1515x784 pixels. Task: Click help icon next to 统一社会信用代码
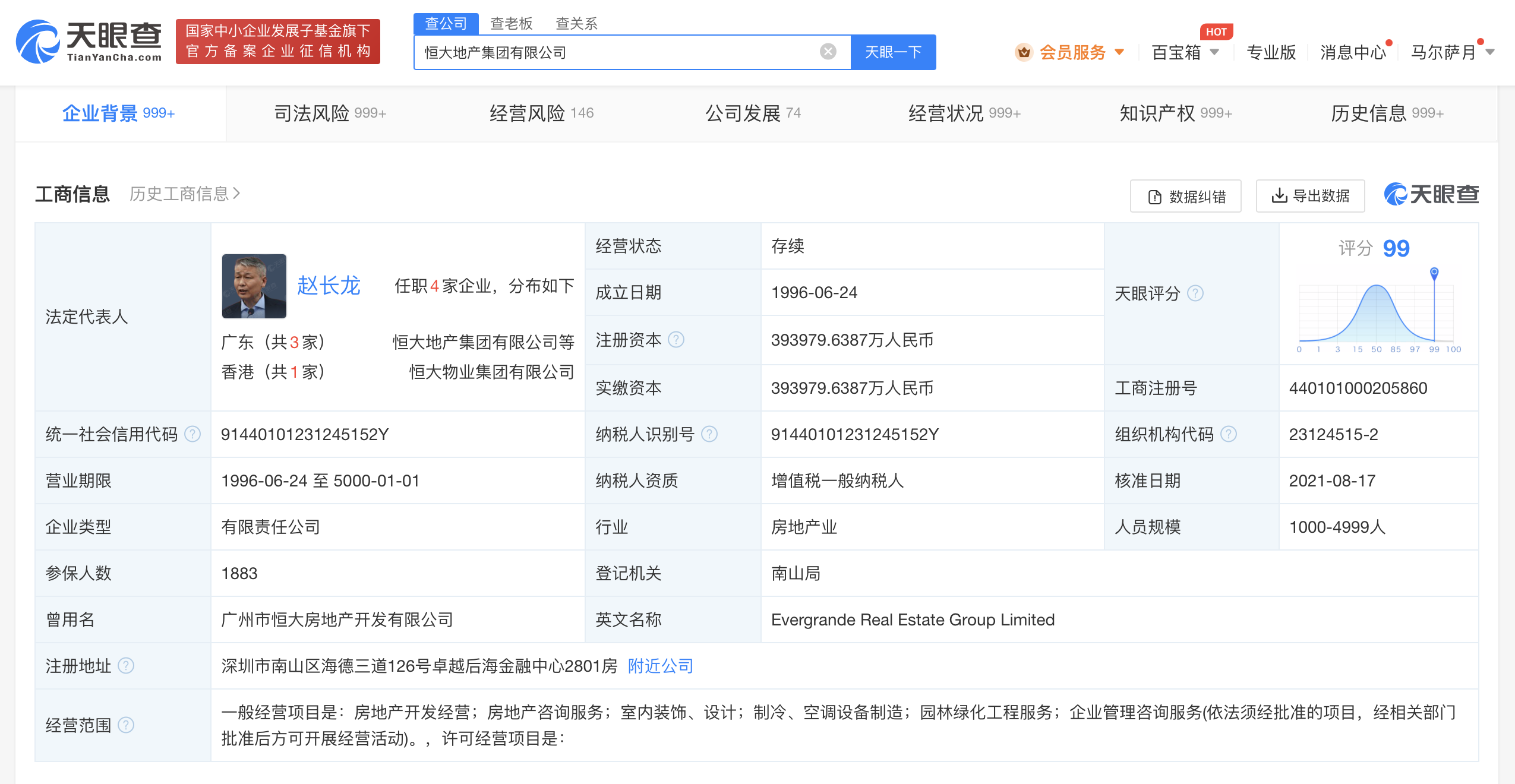[x=192, y=434]
